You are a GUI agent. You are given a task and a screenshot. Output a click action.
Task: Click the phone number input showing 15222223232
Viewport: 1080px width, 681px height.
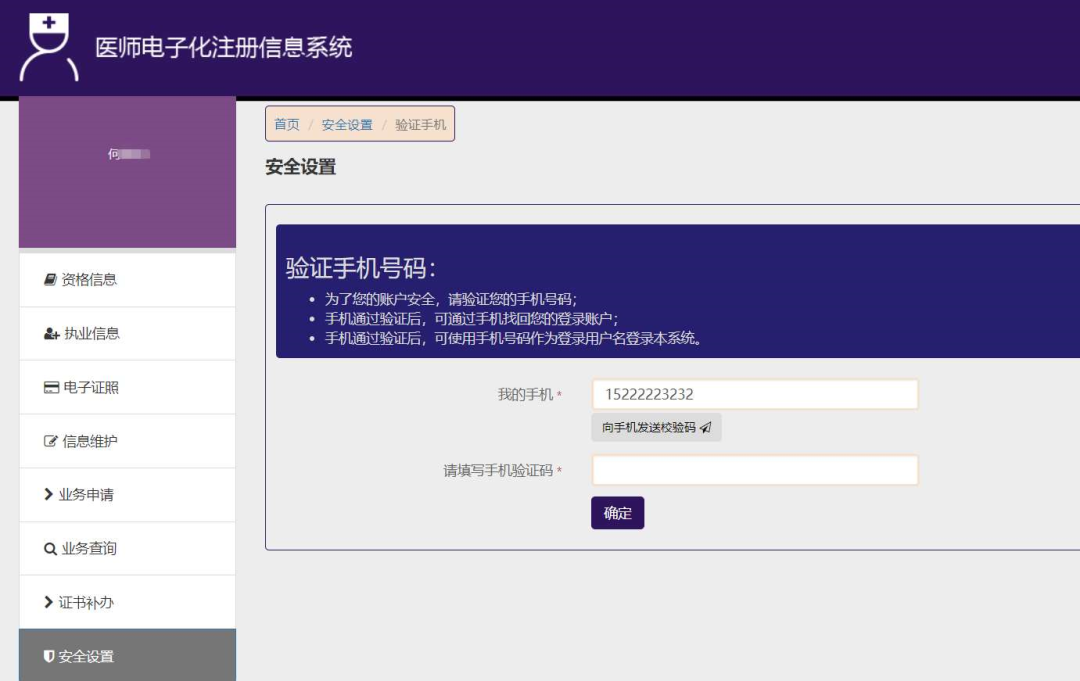point(755,394)
